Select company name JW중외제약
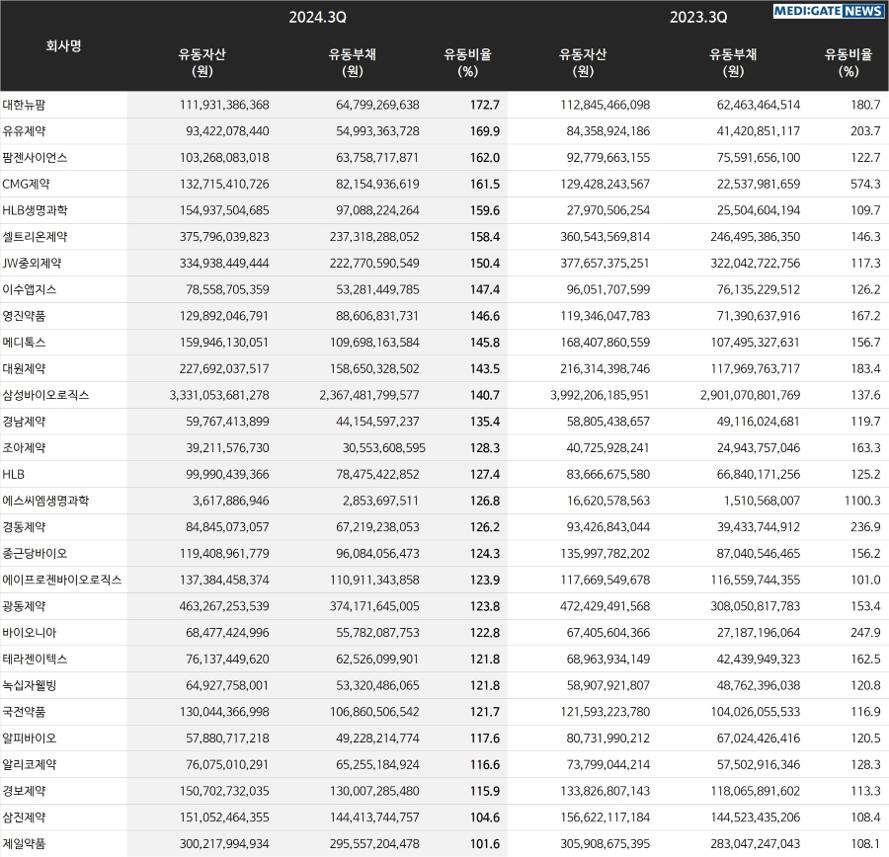This screenshot has width=889, height=857. point(32,263)
